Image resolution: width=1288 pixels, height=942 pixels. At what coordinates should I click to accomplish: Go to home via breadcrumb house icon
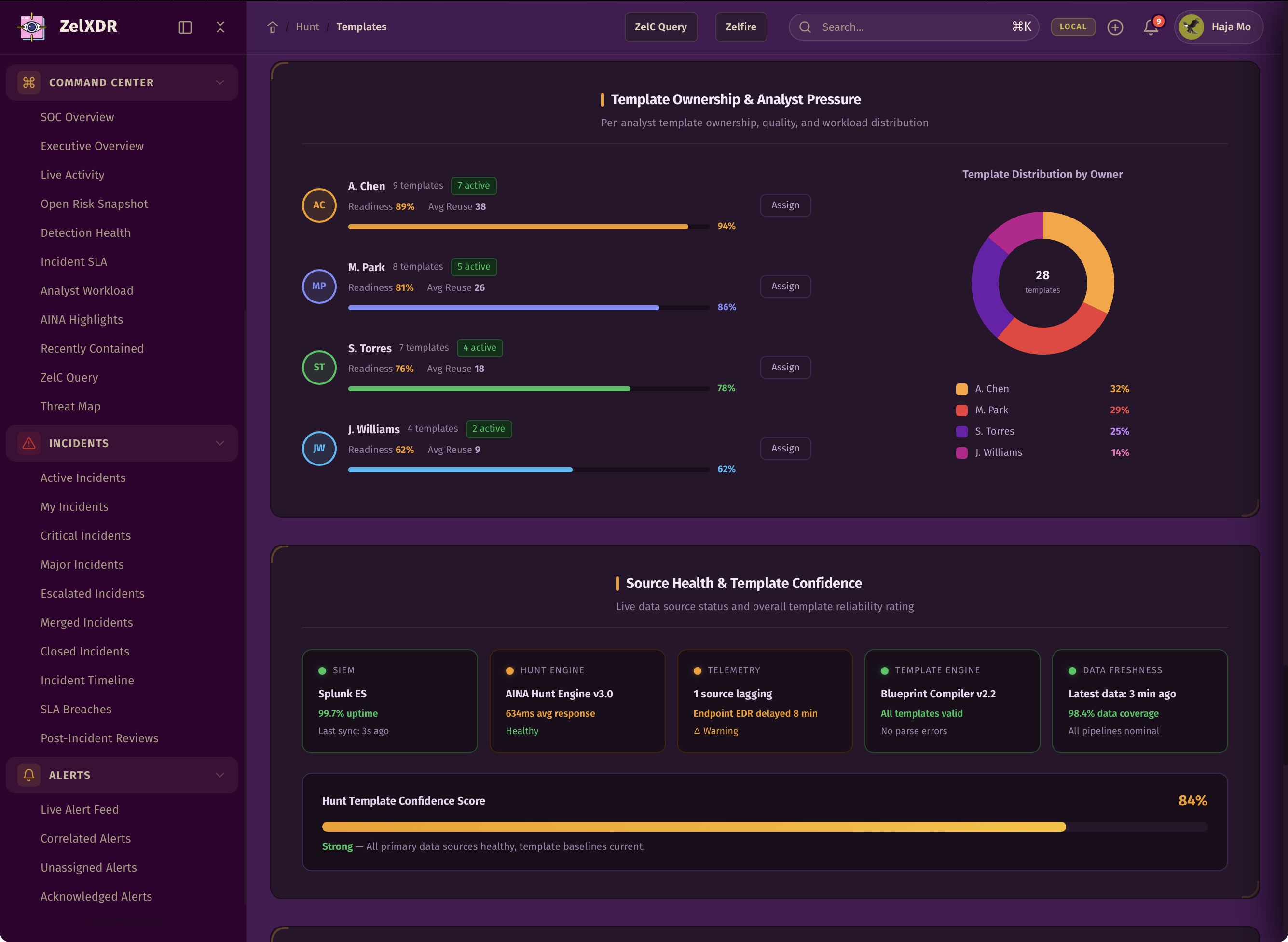coord(273,27)
